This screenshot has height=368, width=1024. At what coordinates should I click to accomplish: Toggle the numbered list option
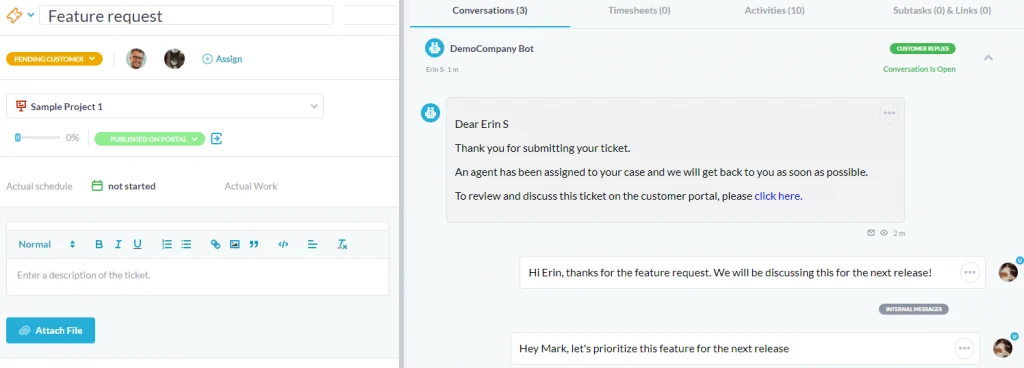[167, 244]
